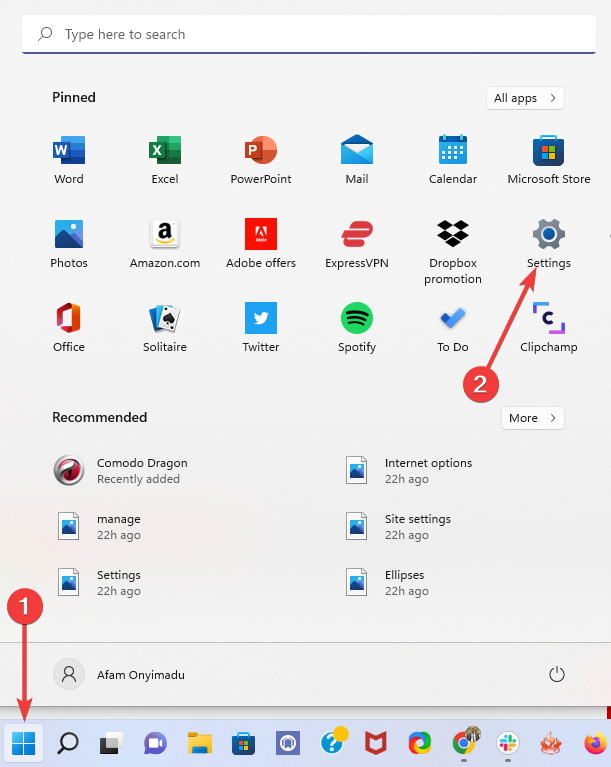611x767 pixels.
Task: Open Microsoft Store from pinned section
Action: click(548, 160)
